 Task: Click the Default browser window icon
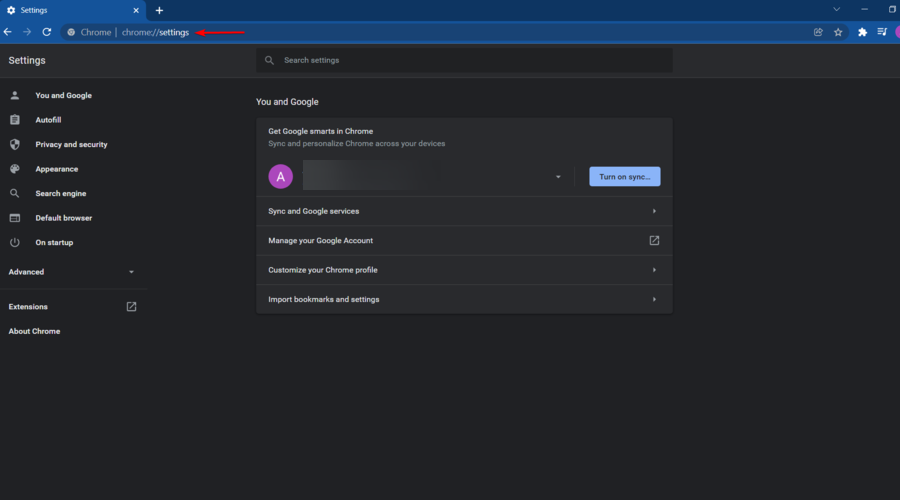[15, 218]
